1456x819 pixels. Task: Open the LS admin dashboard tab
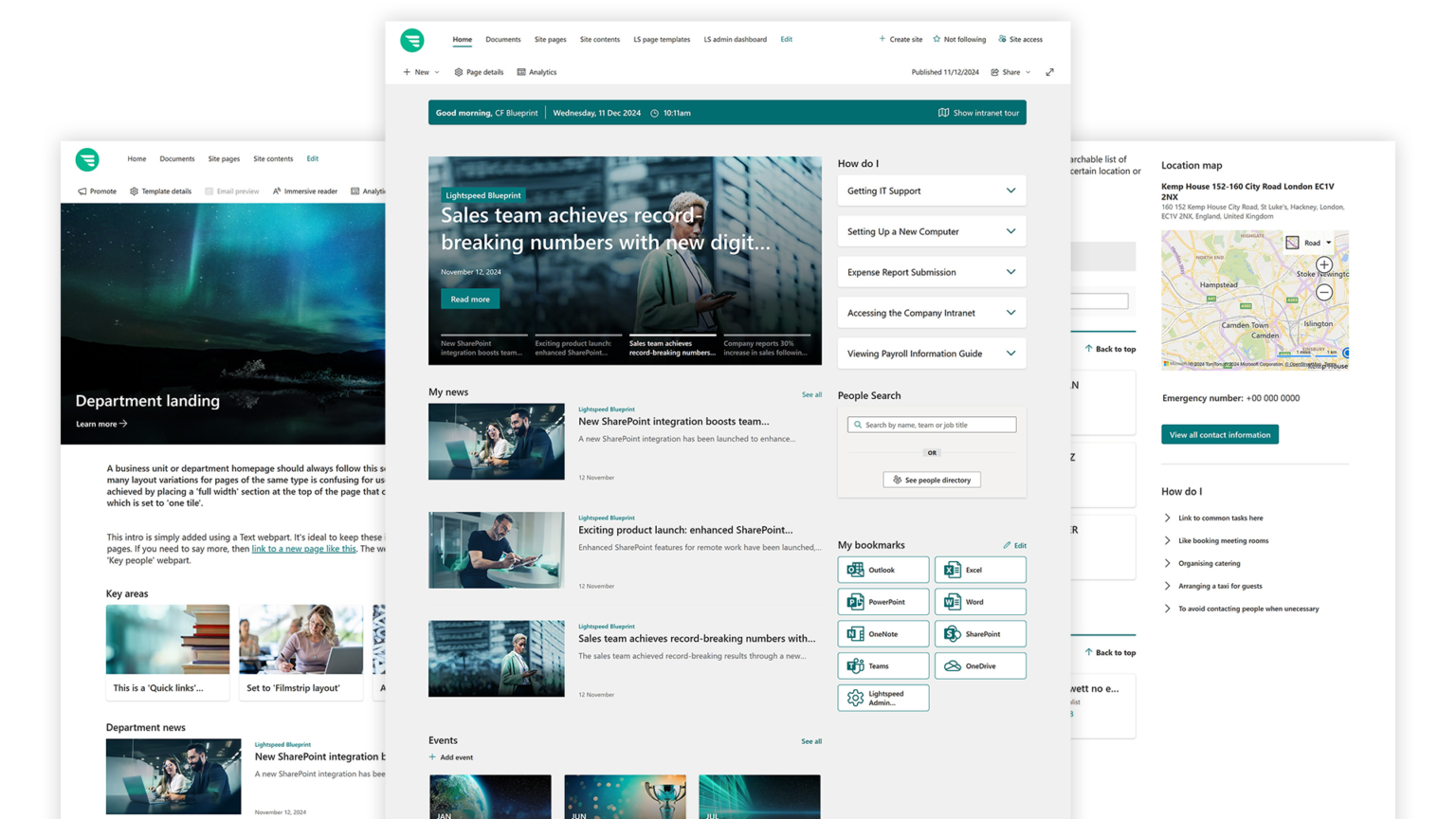pyautogui.click(x=736, y=39)
